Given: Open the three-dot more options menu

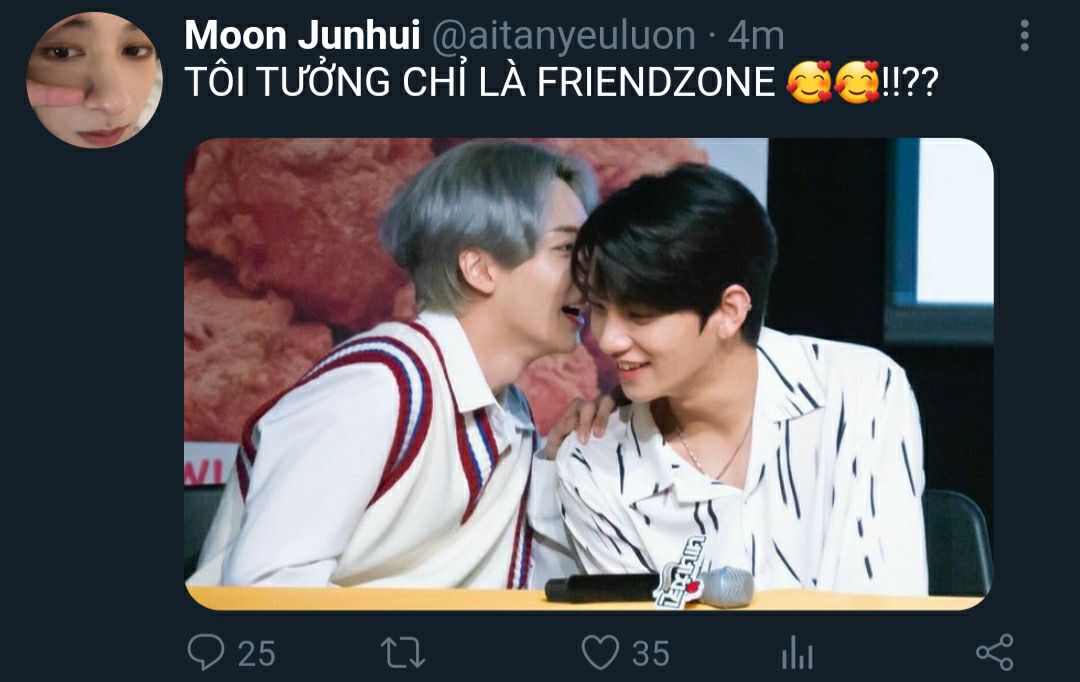Looking at the screenshot, I should (x=1025, y=35).
